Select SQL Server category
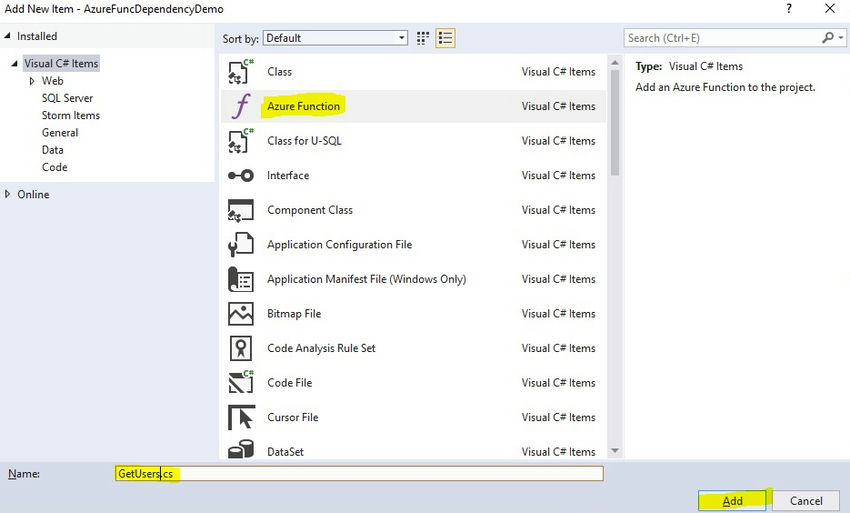The width and height of the screenshot is (850, 513). tap(67, 98)
